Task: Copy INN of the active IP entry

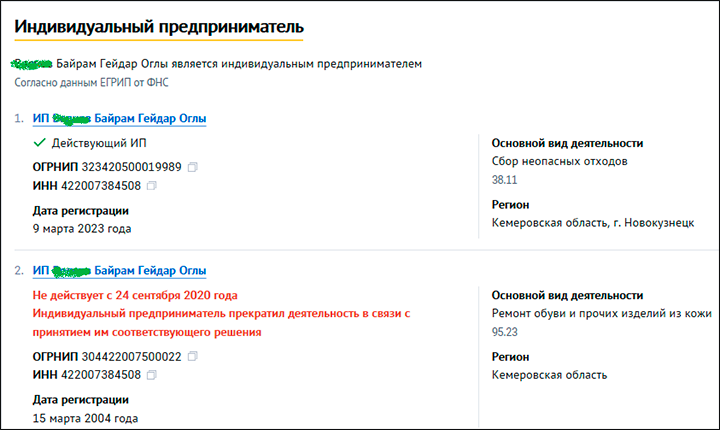Action: 151,186
